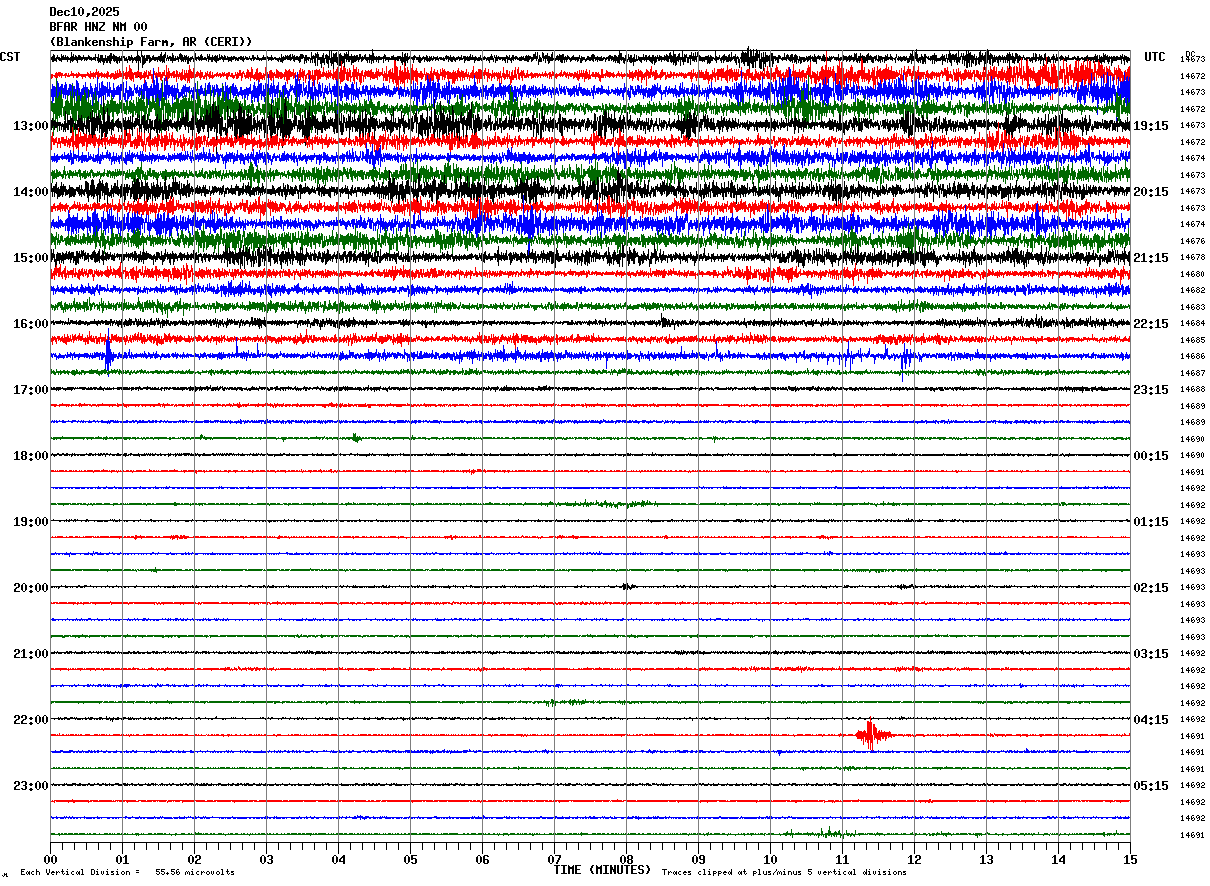The width and height of the screenshot is (1210, 886).
Task: Click minute 10 on the time axis
Action: point(770,859)
